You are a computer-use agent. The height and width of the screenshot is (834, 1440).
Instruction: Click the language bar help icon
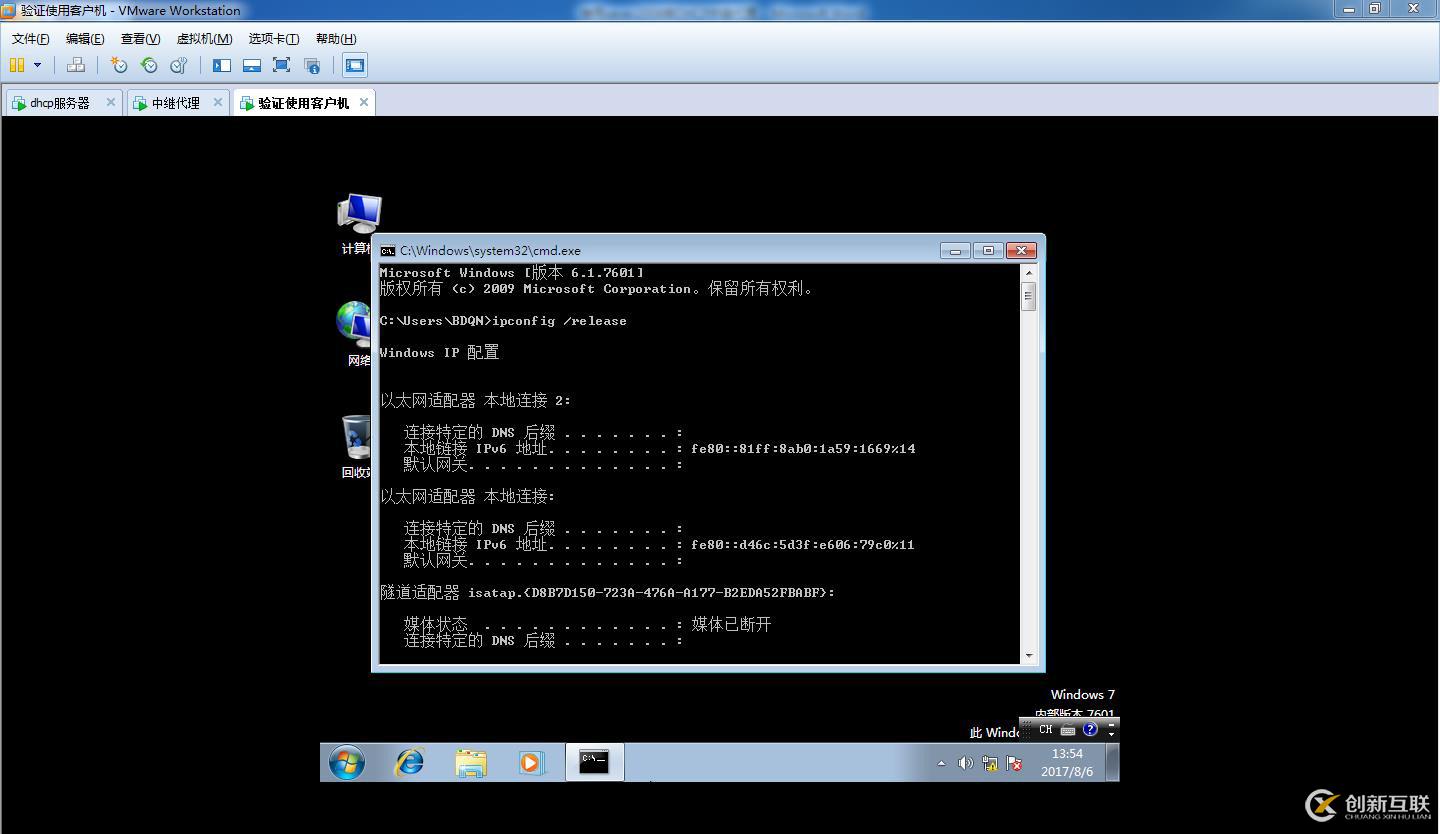coord(1090,730)
